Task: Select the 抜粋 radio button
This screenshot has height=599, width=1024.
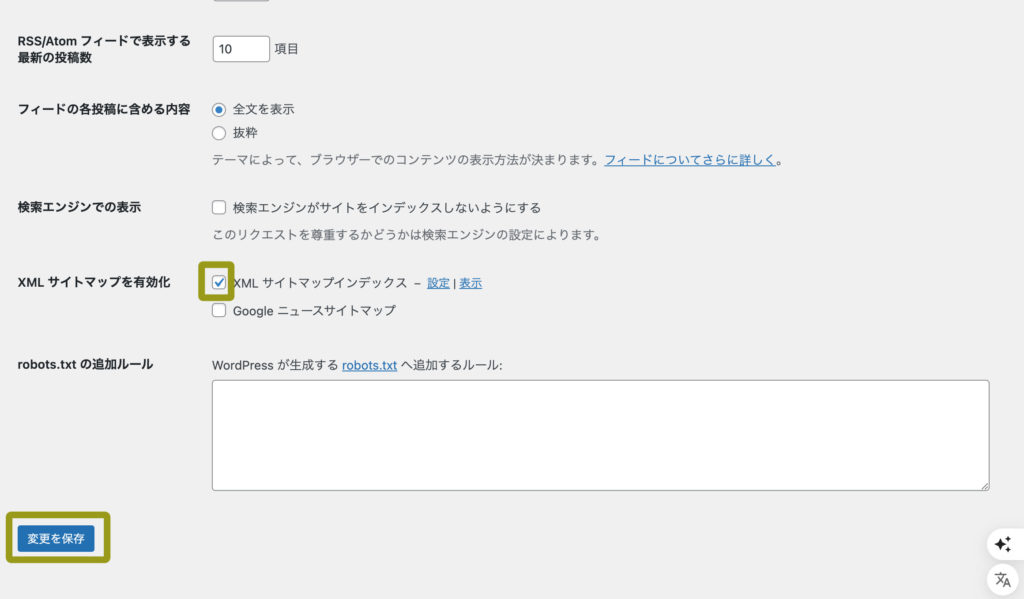Action: [x=218, y=132]
